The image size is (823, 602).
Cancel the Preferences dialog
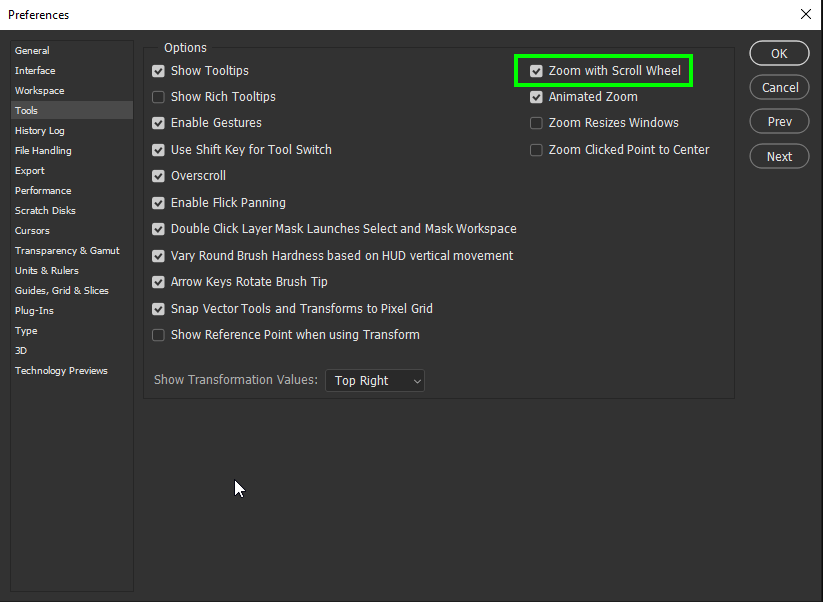(779, 87)
